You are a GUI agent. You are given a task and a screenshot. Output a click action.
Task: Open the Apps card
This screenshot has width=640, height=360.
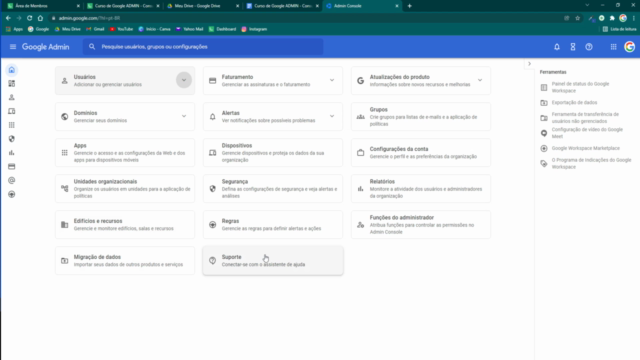125,152
